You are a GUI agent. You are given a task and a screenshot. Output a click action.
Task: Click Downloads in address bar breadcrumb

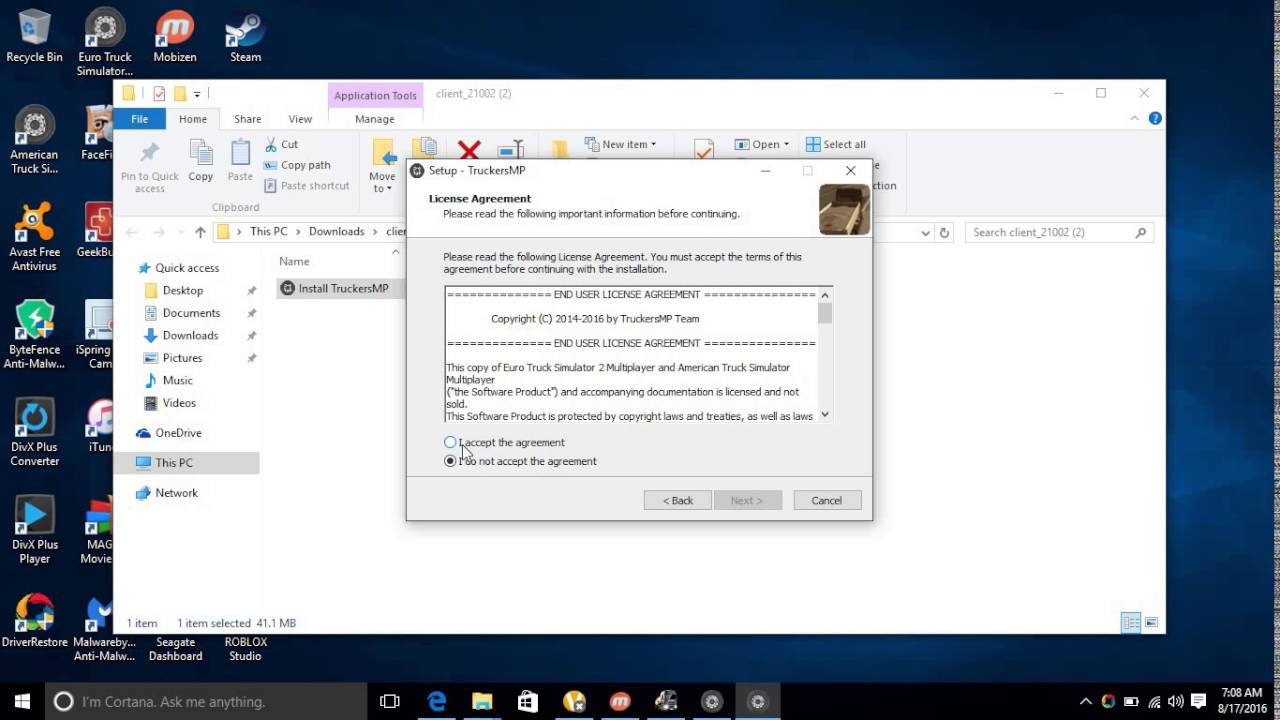coord(336,232)
